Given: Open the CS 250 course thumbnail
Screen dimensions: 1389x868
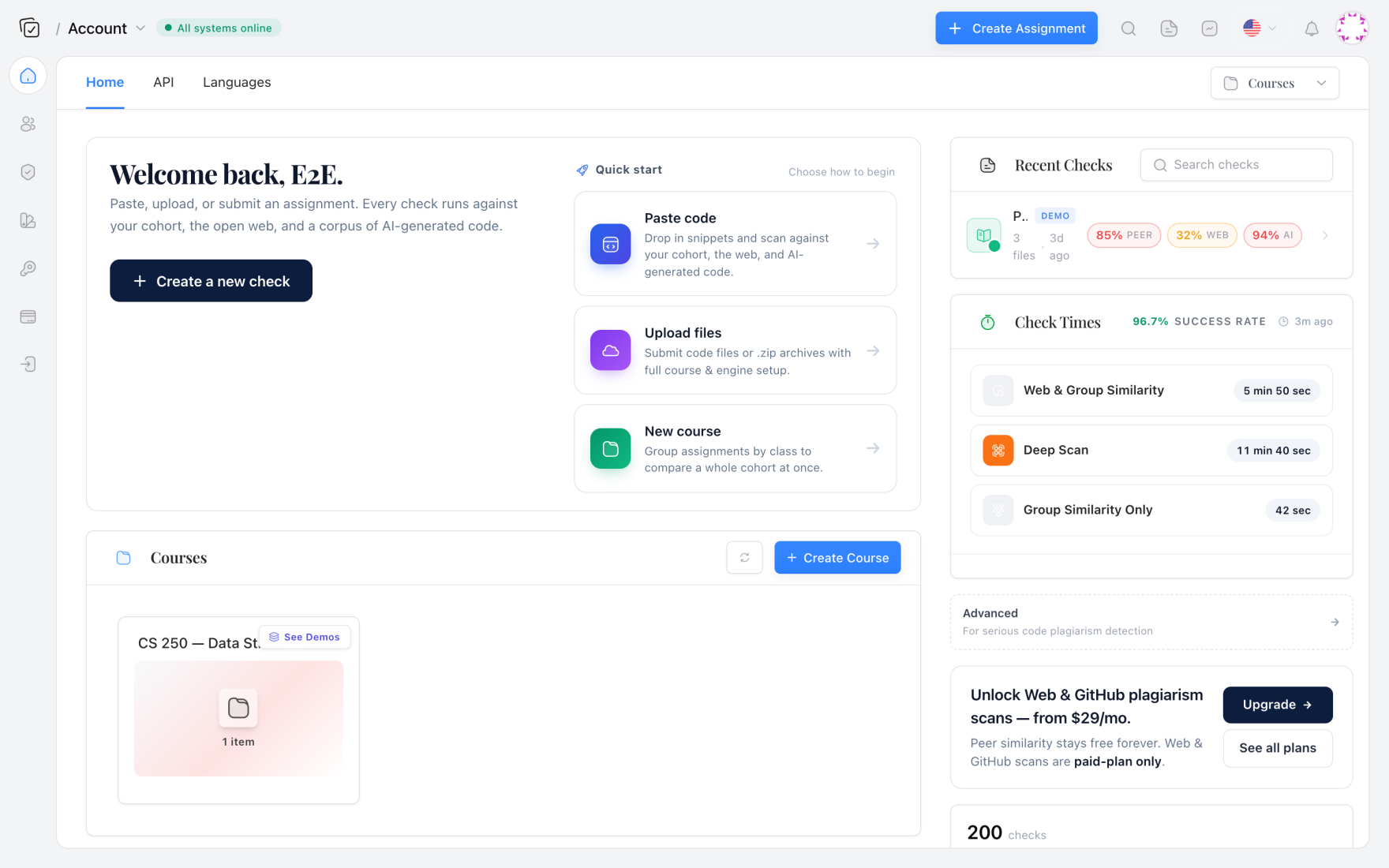Looking at the screenshot, I should 238,718.
